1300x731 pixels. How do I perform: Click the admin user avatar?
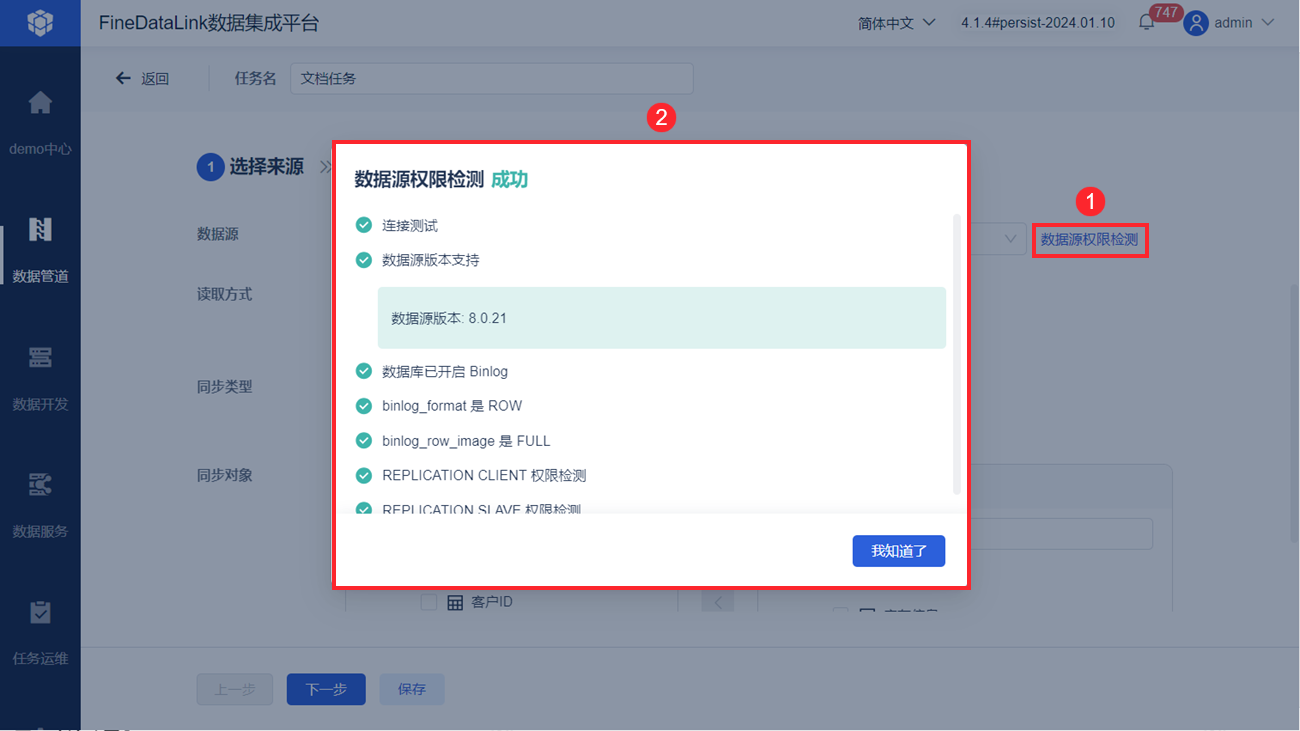pos(1196,22)
